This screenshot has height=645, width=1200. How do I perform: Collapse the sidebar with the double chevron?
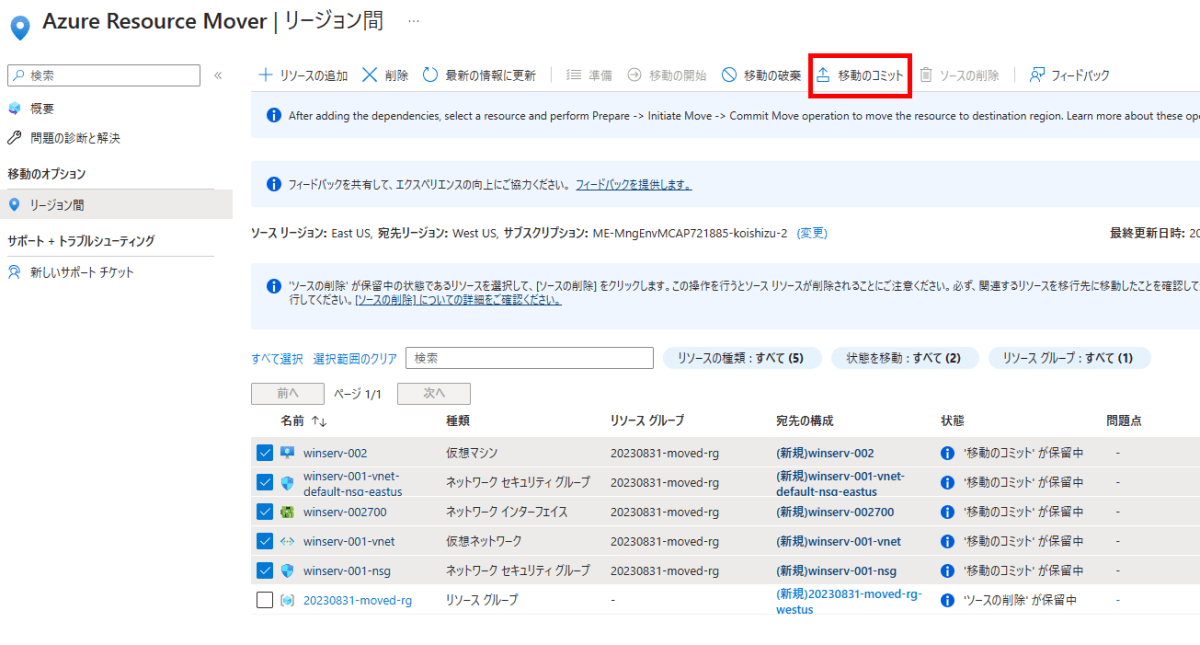(218, 75)
